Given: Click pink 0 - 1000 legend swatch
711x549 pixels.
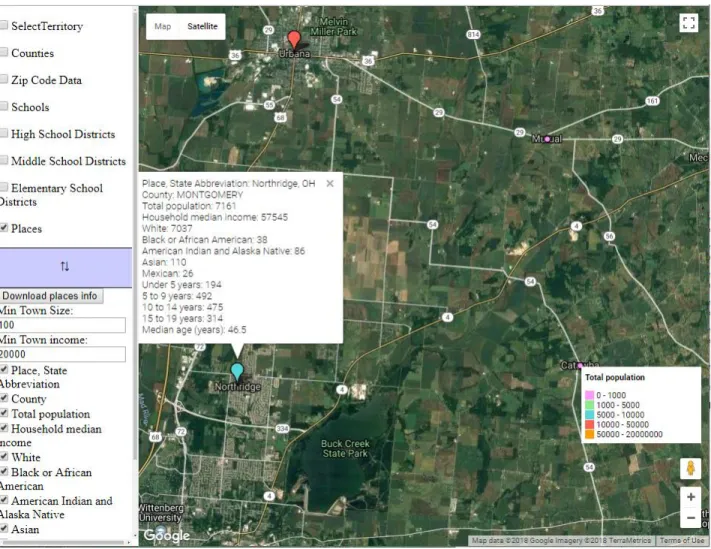Looking at the screenshot, I should point(589,395).
